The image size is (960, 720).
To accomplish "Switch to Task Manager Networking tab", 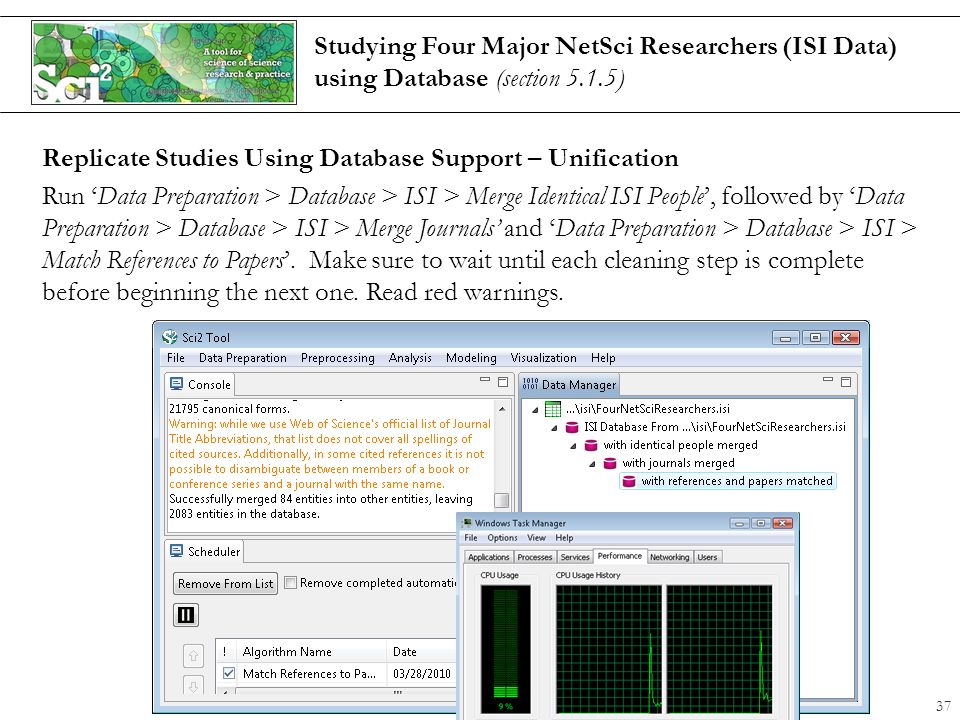I will click(669, 557).
